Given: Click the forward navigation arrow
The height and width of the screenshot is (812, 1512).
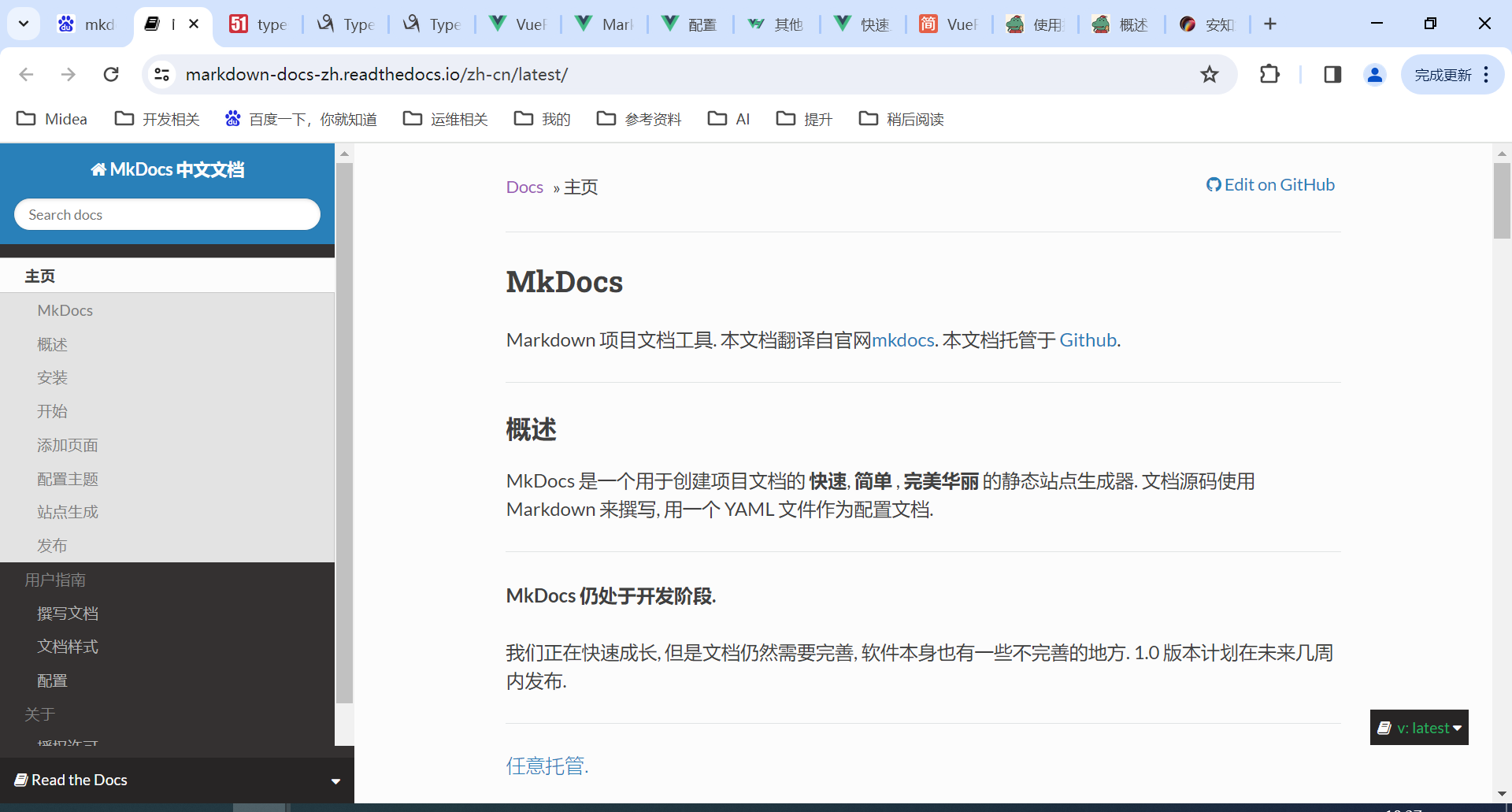Looking at the screenshot, I should click(69, 74).
